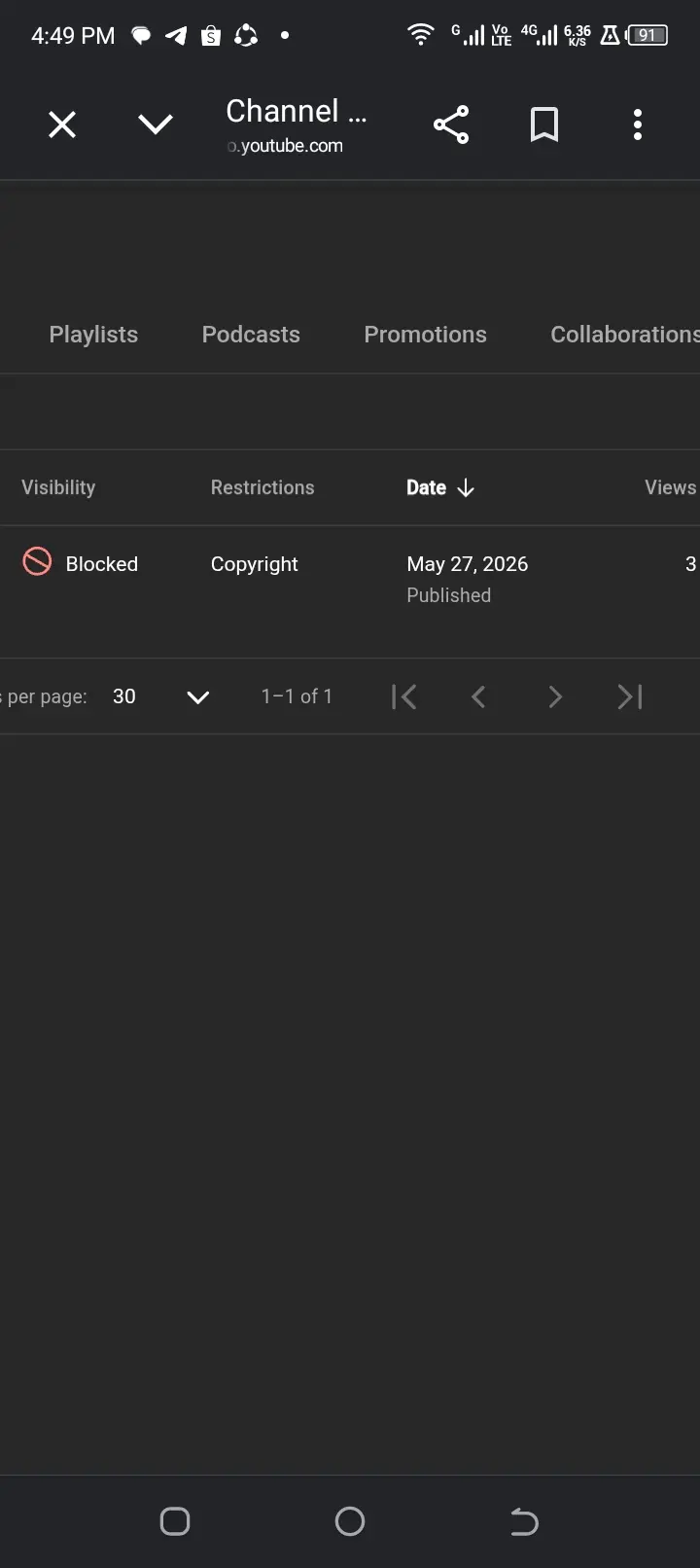Screen dimensions: 700x1568
Task: Go to the last page of results
Action: click(x=630, y=696)
